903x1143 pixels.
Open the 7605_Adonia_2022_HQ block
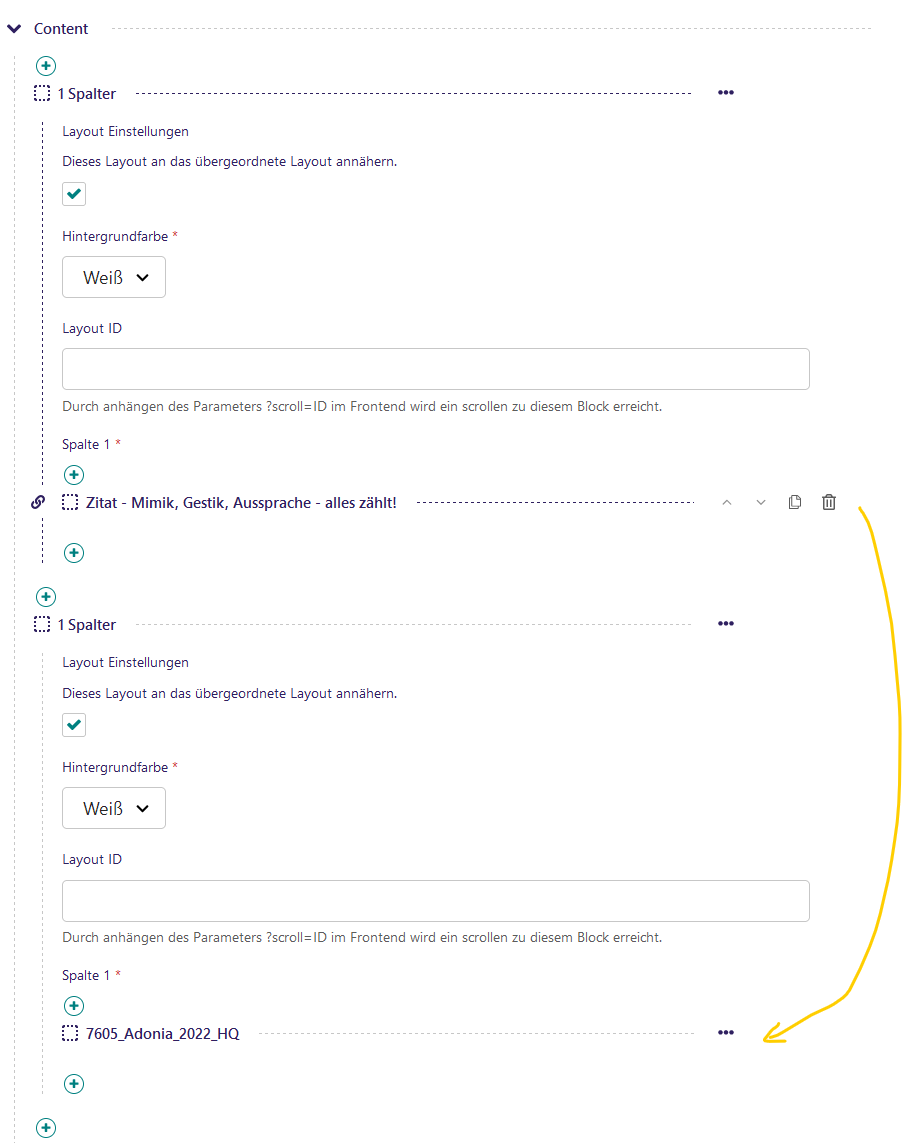click(x=163, y=1034)
